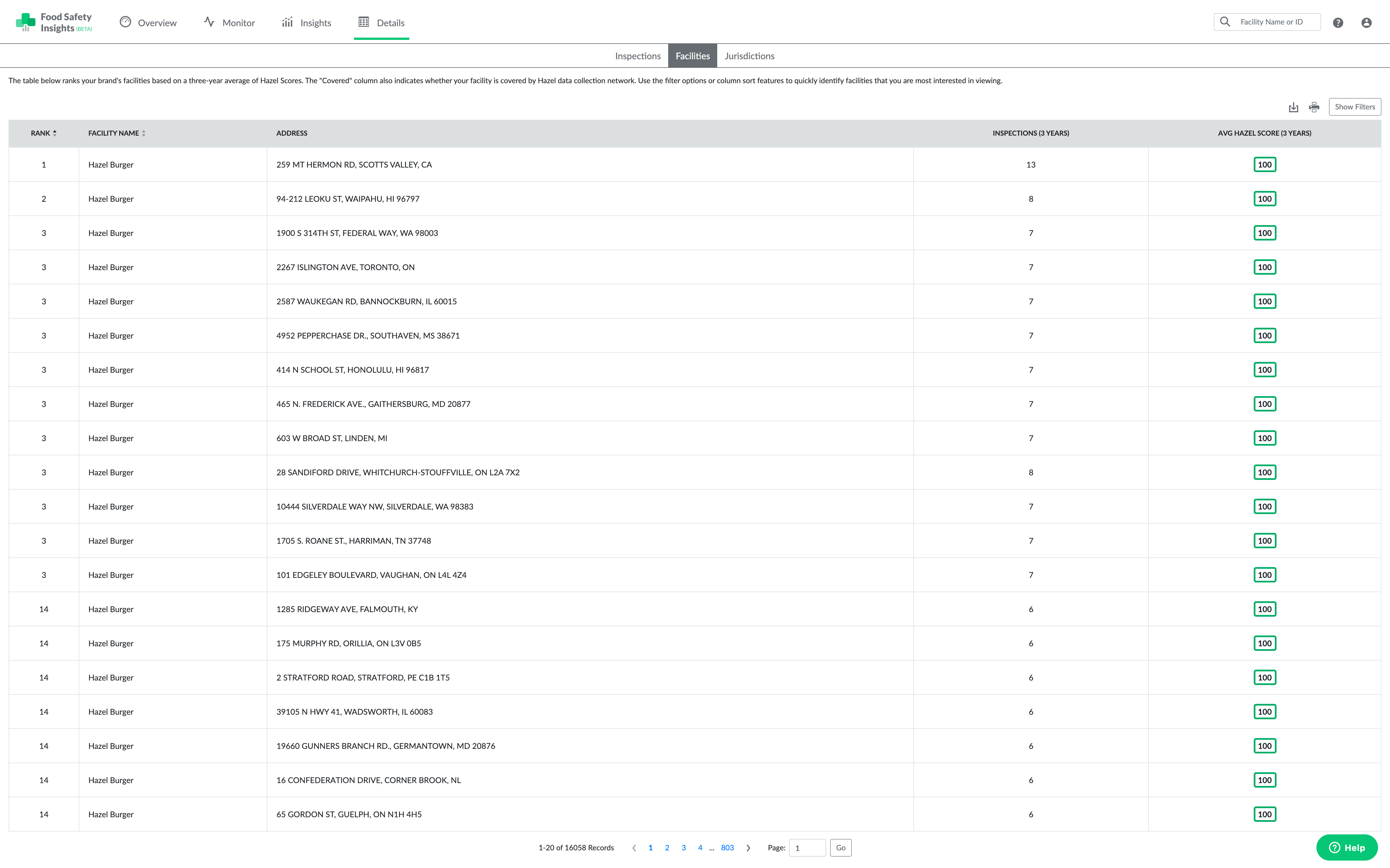
Task: Switch to the Jurisdictions tab
Action: (x=749, y=56)
